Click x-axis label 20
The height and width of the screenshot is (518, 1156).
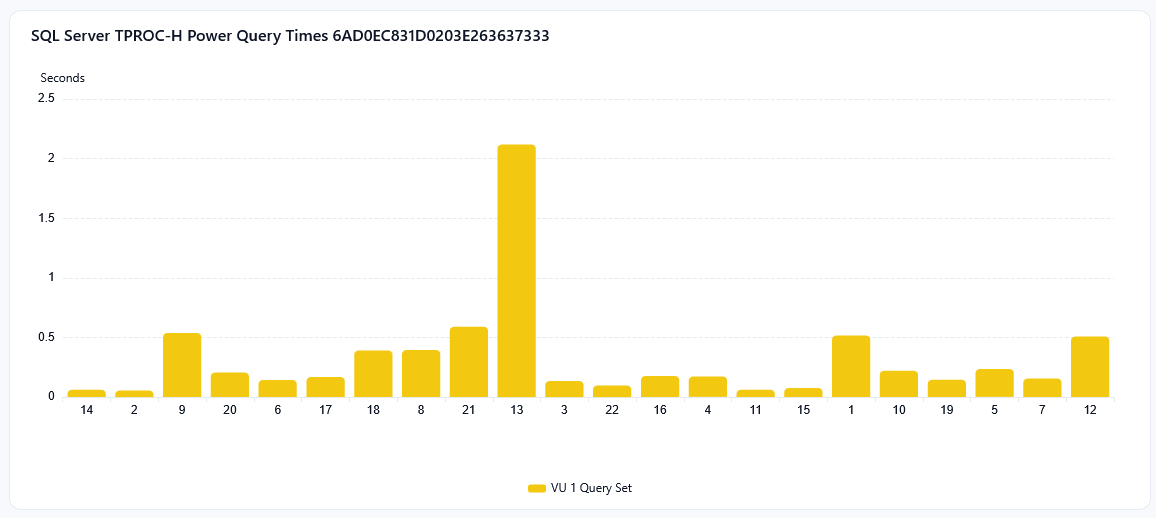click(230, 411)
